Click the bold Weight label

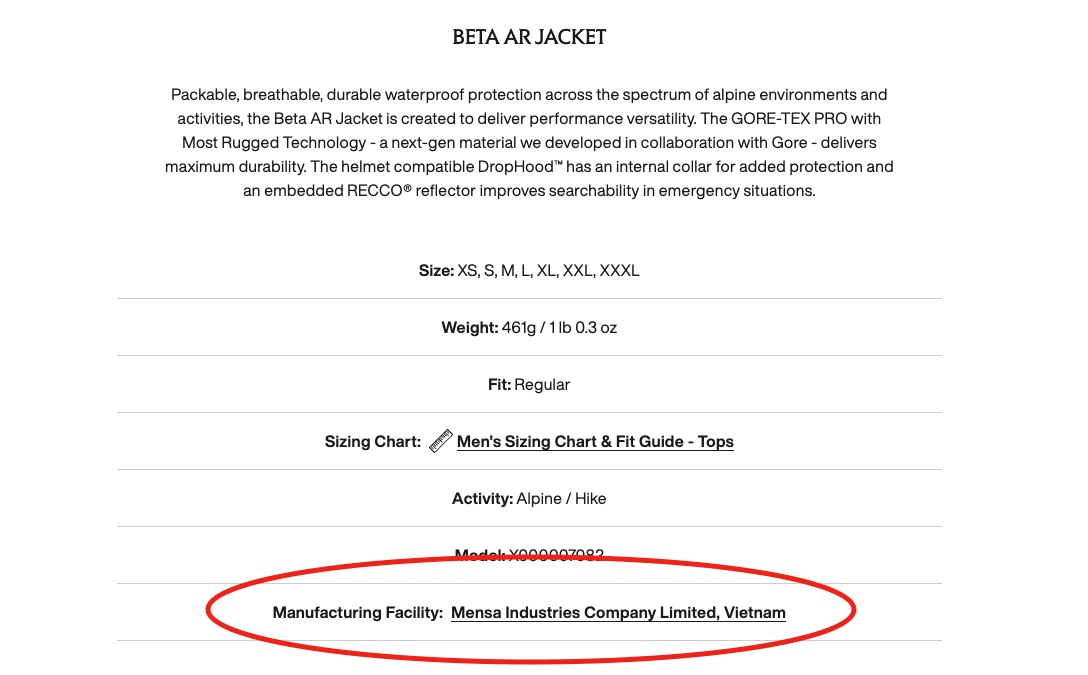(469, 328)
